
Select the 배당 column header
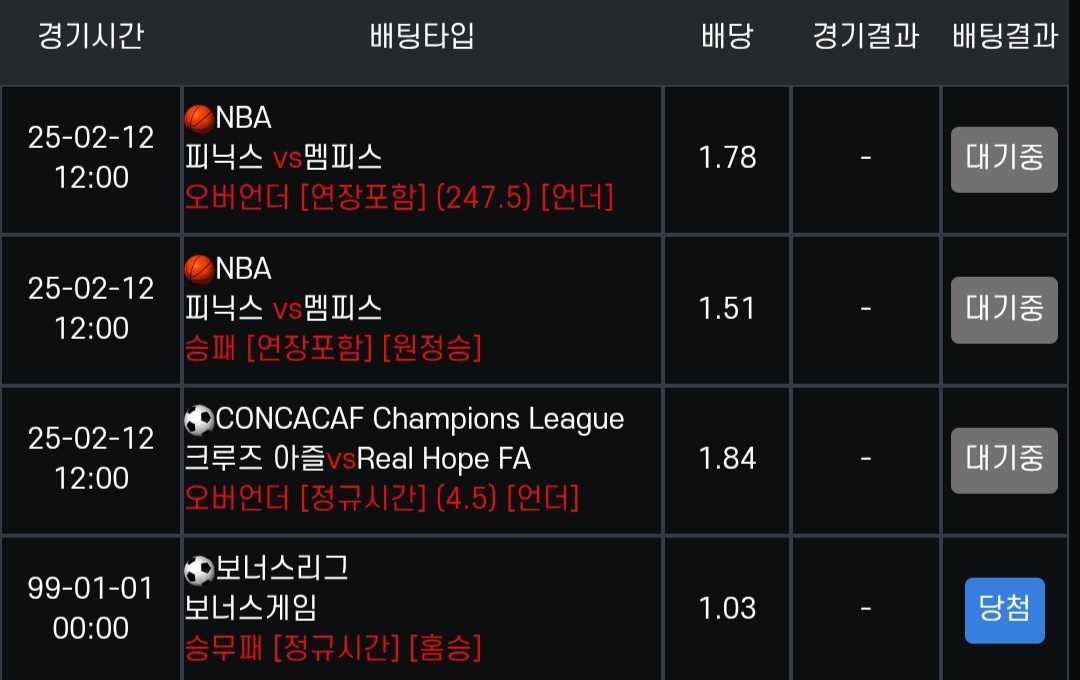(727, 37)
